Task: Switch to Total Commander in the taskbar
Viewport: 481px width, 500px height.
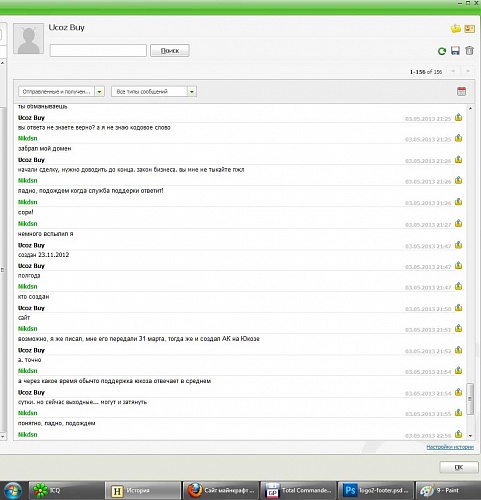Action: click(x=298, y=490)
